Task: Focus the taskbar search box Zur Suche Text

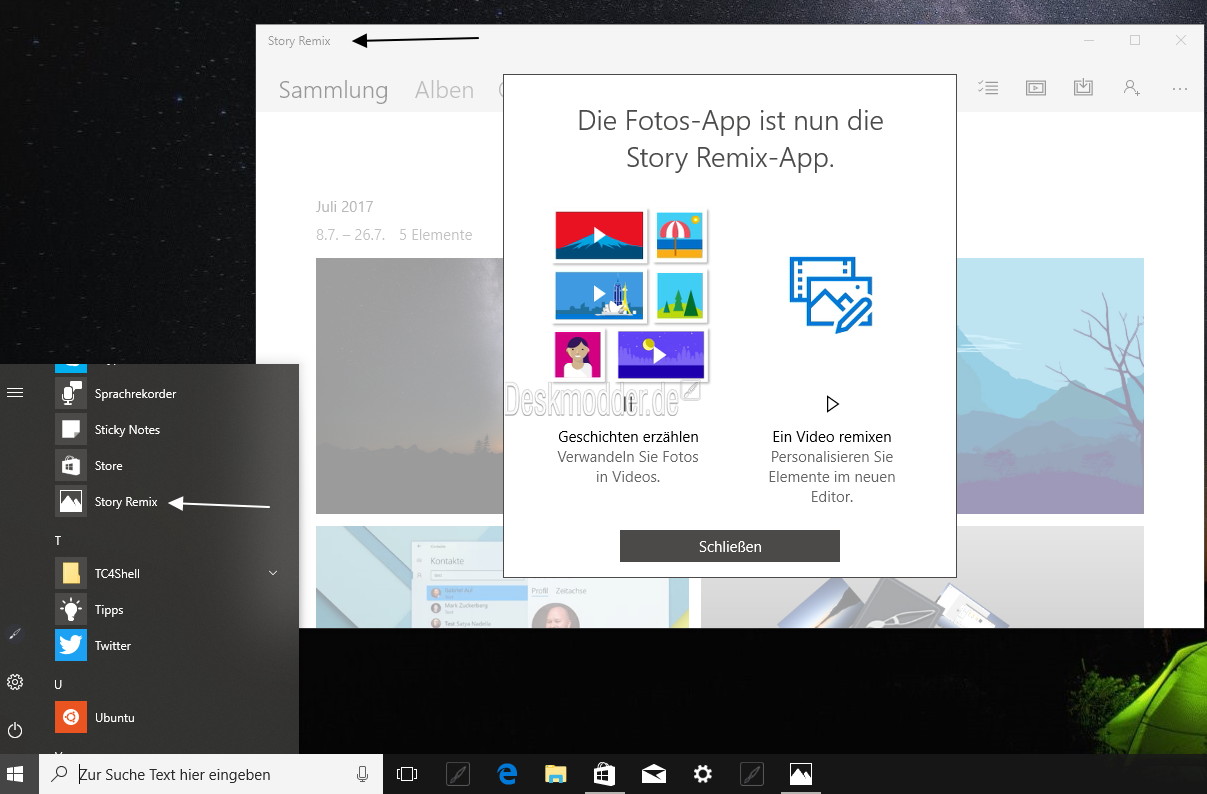Action: (211, 774)
